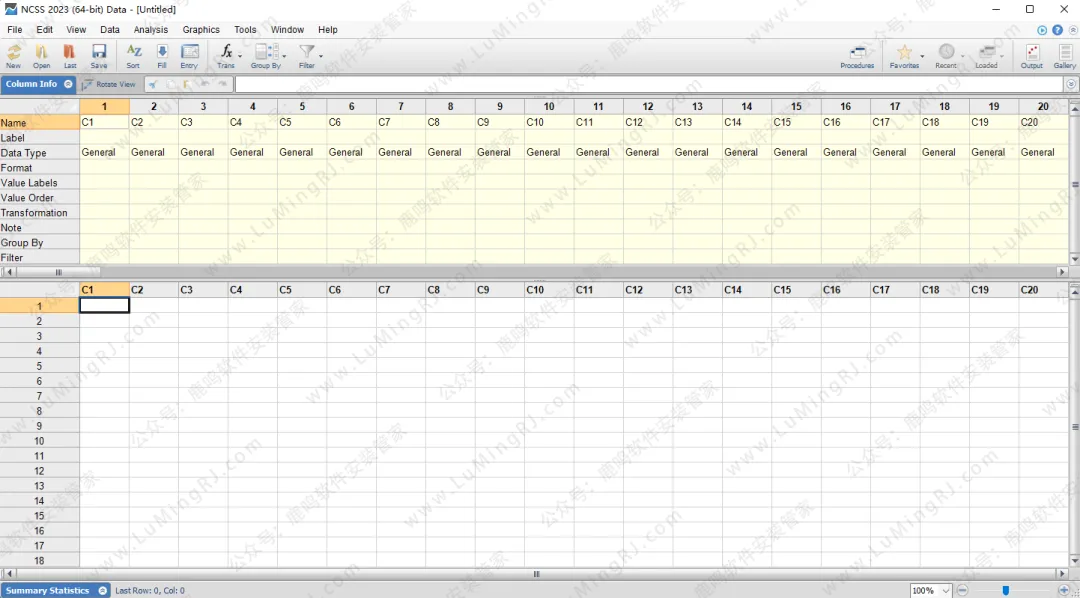Click the New dataset icon
The width and height of the screenshot is (1080, 598).
coord(13,53)
